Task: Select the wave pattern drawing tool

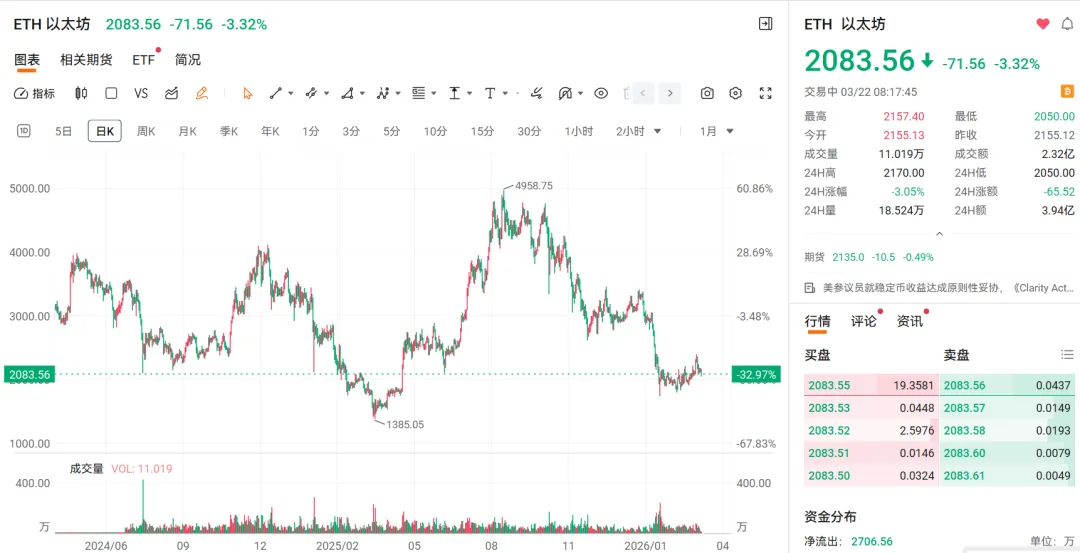Action: point(384,94)
